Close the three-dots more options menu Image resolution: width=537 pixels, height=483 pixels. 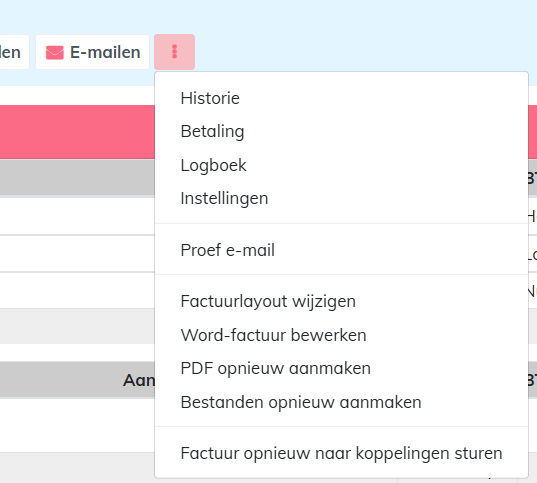[x=174, y=52]
